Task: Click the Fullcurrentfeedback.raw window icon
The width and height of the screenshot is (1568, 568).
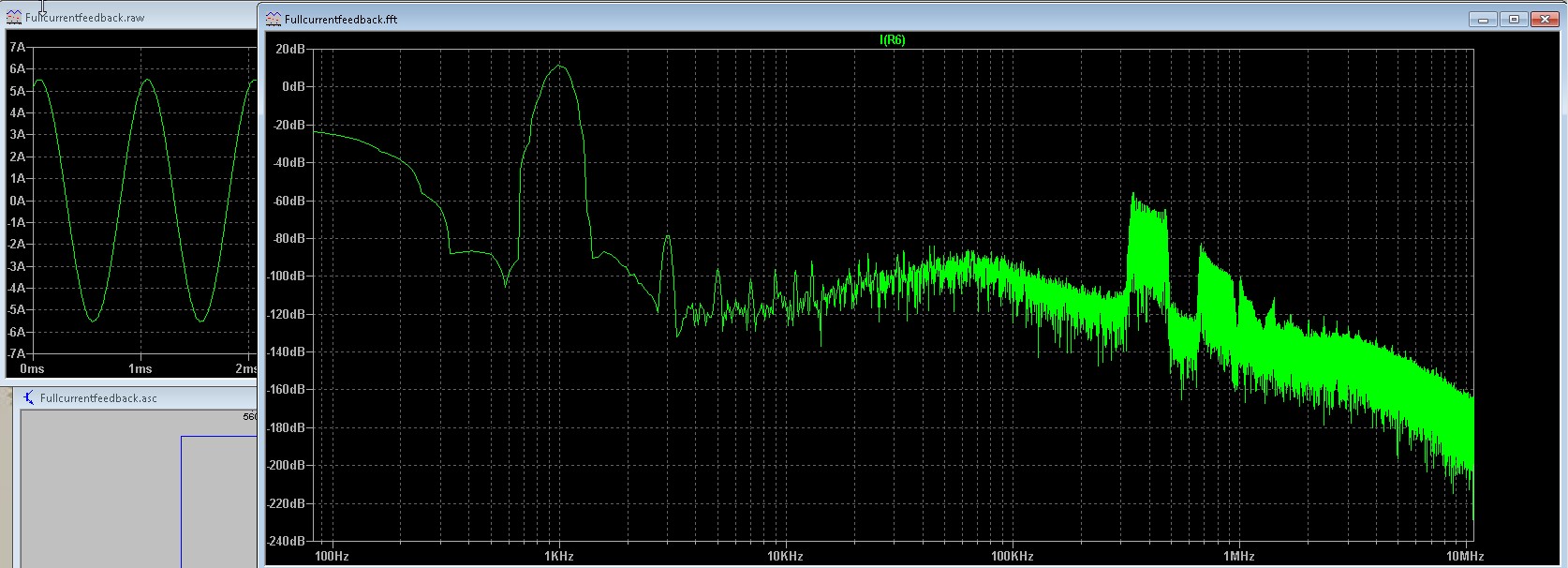Action: [14, 17]
